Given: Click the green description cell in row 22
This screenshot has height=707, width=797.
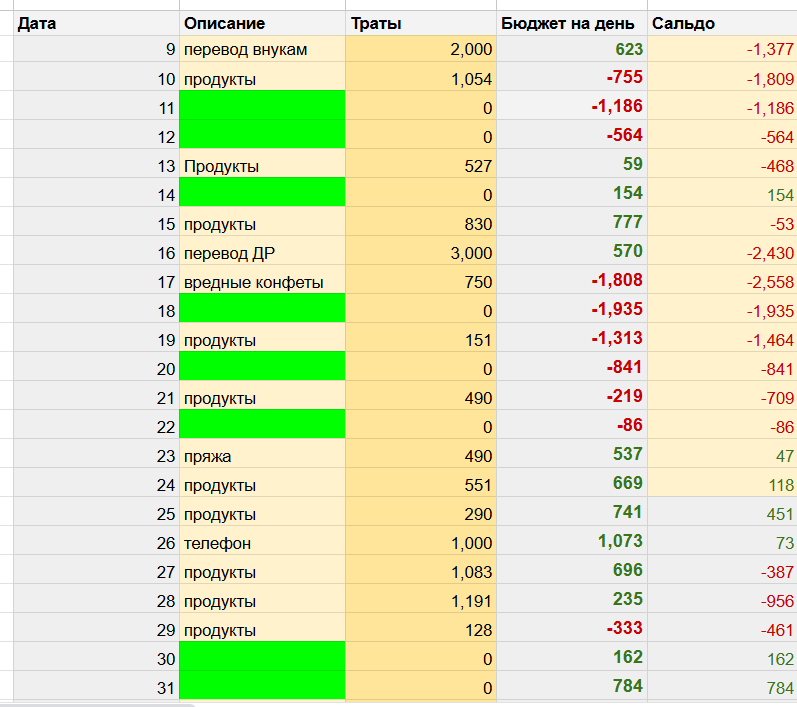Looking at the screenshot, I should tap(262, 424).
